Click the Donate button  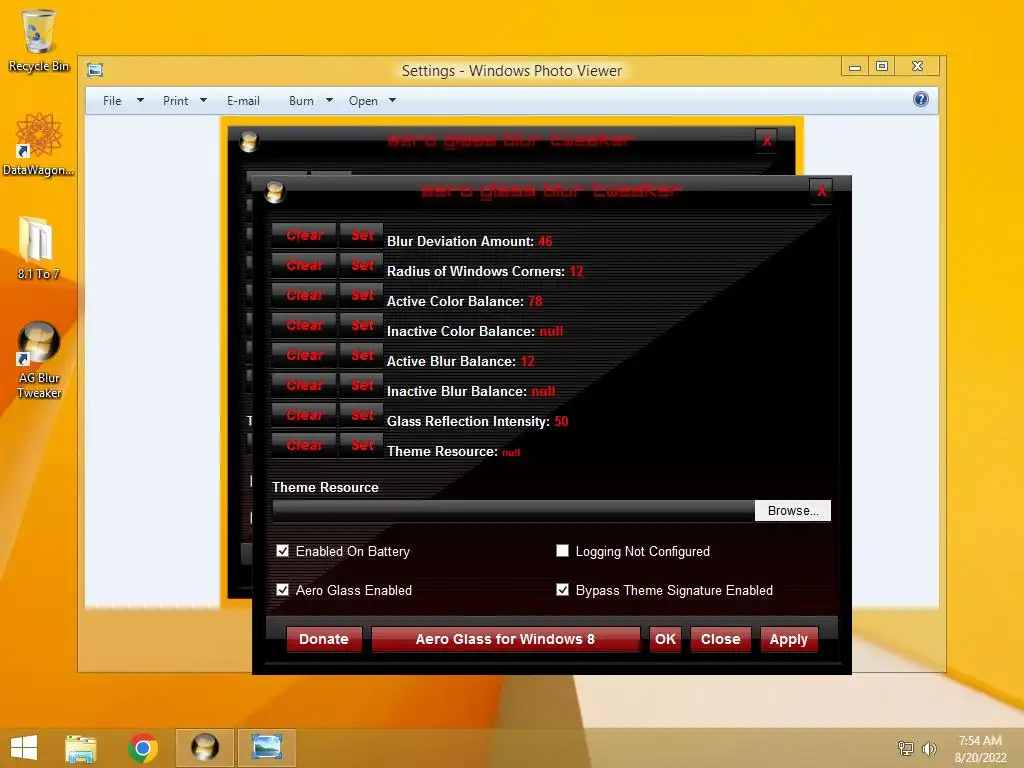point(324,639)
